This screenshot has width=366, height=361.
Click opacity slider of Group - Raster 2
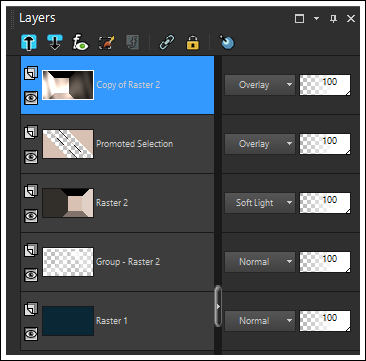[x=325, y=262]
